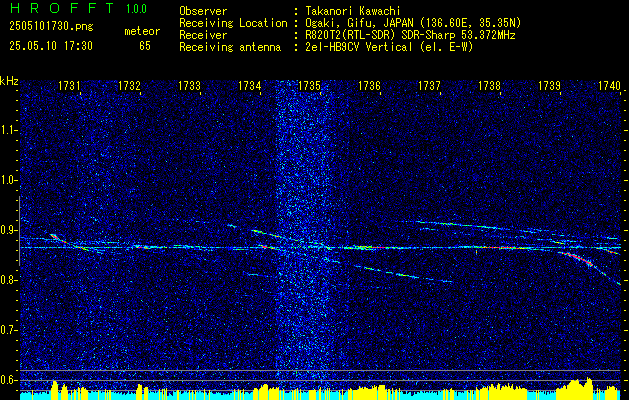Click the 1.0 kHz frequency label
The image size is (629, 400).
click(x=8, y=181)
